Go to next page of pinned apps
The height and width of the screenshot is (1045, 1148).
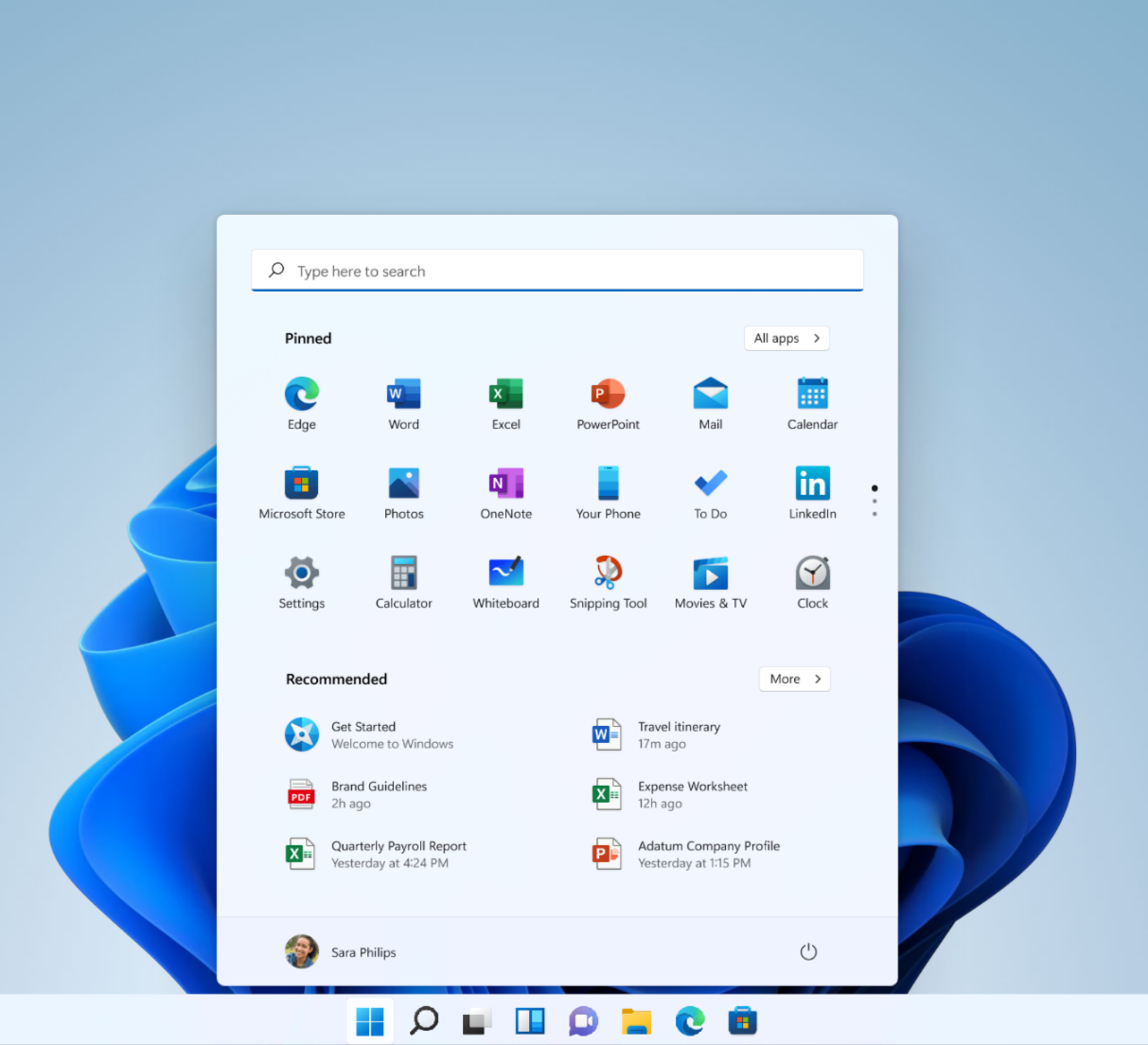[x=874, y=500]
